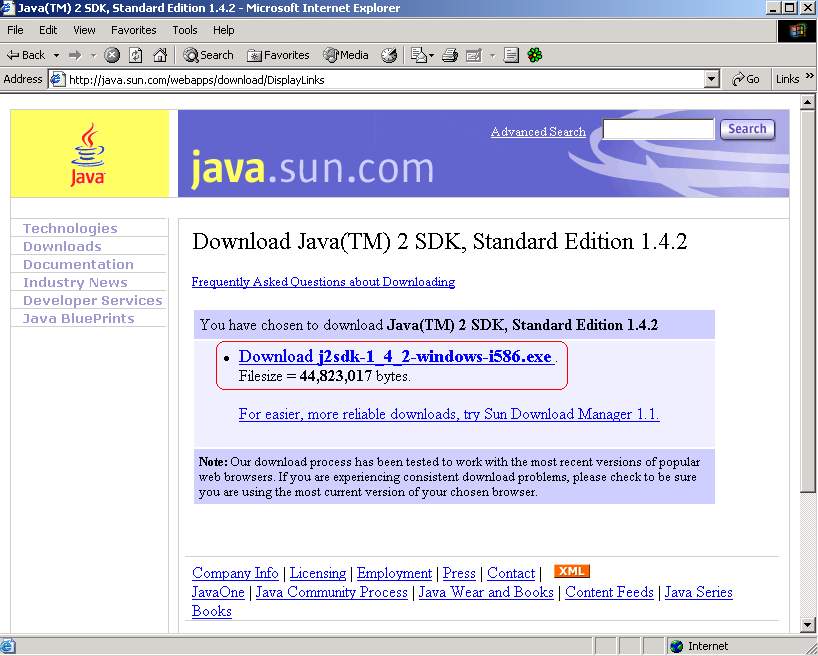Click the Print icon
Viewport: 818px width, 656px height.
click(450, 55)
